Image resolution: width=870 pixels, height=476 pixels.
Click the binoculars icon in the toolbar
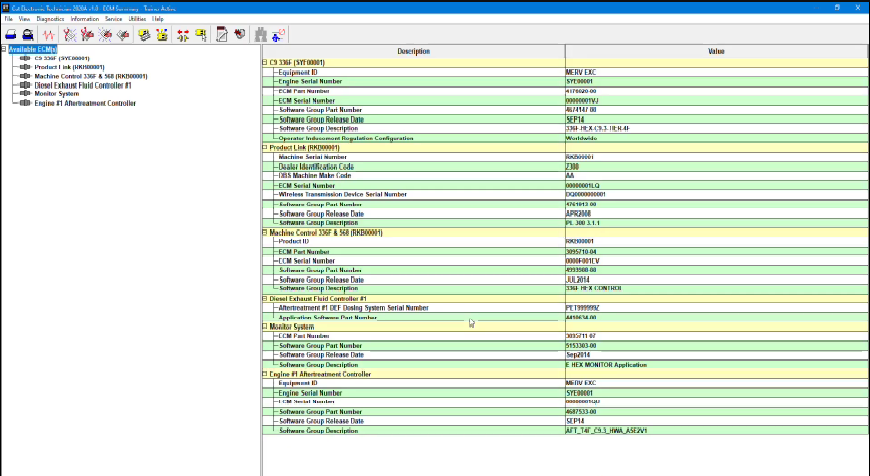tap(261, 34)
